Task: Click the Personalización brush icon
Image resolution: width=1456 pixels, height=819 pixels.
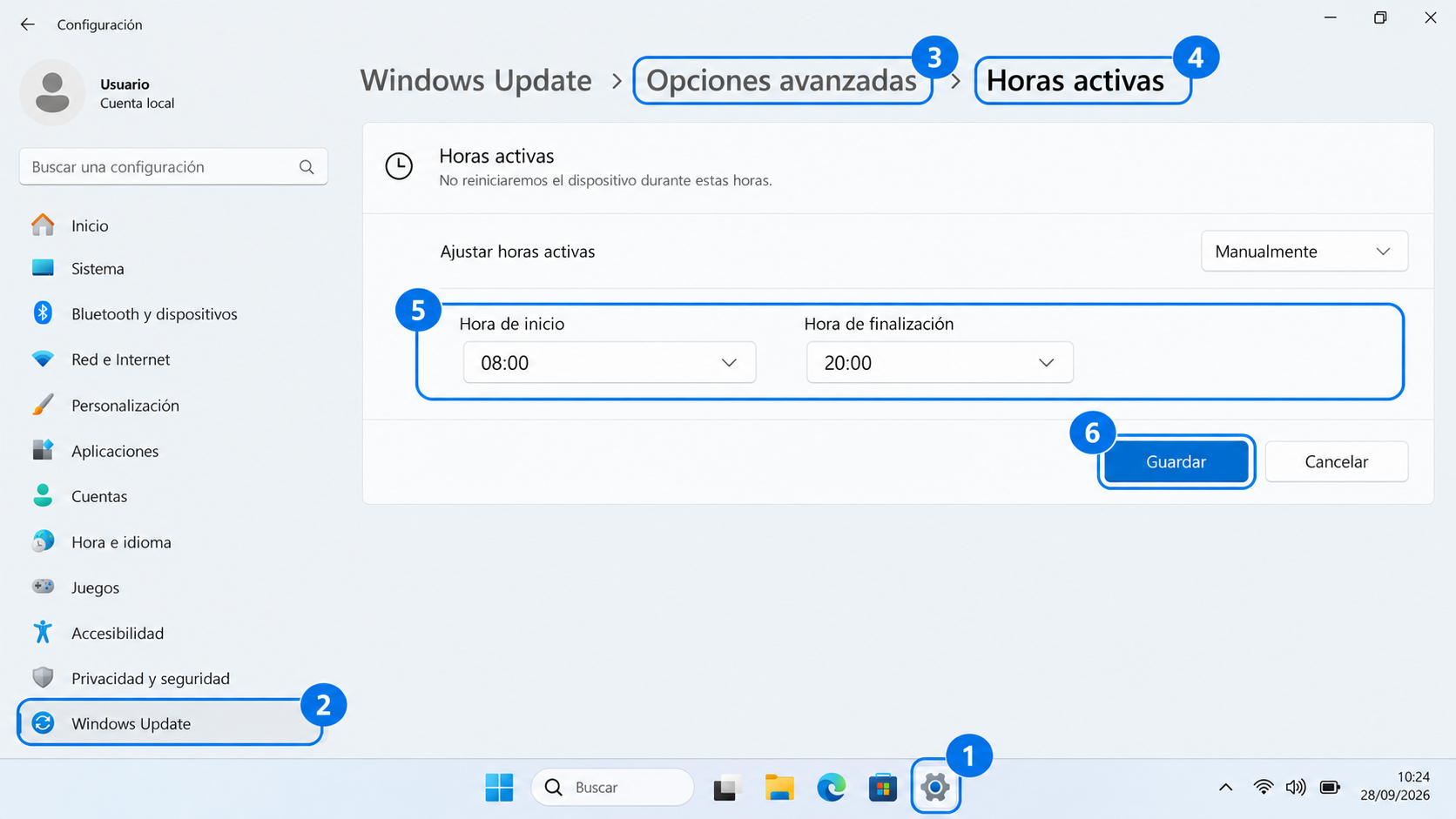Action: 43,405
